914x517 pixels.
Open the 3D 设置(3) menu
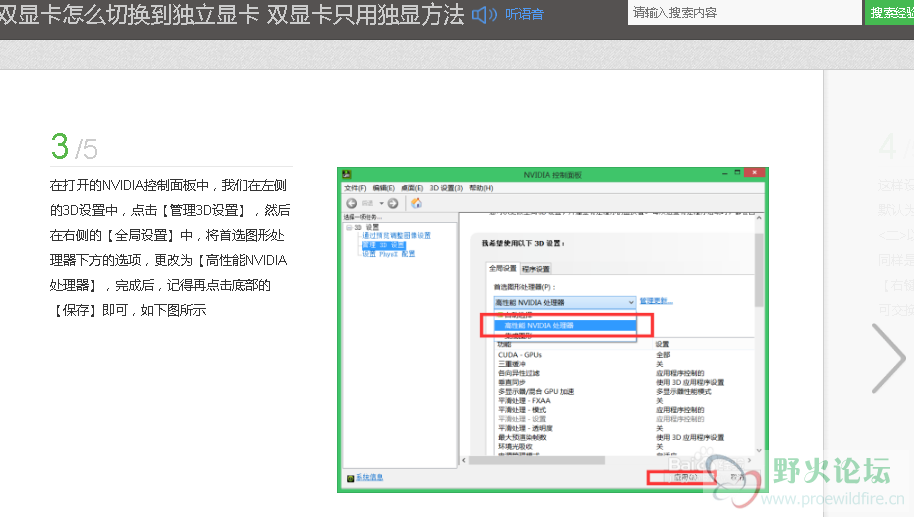click(446, 188)
